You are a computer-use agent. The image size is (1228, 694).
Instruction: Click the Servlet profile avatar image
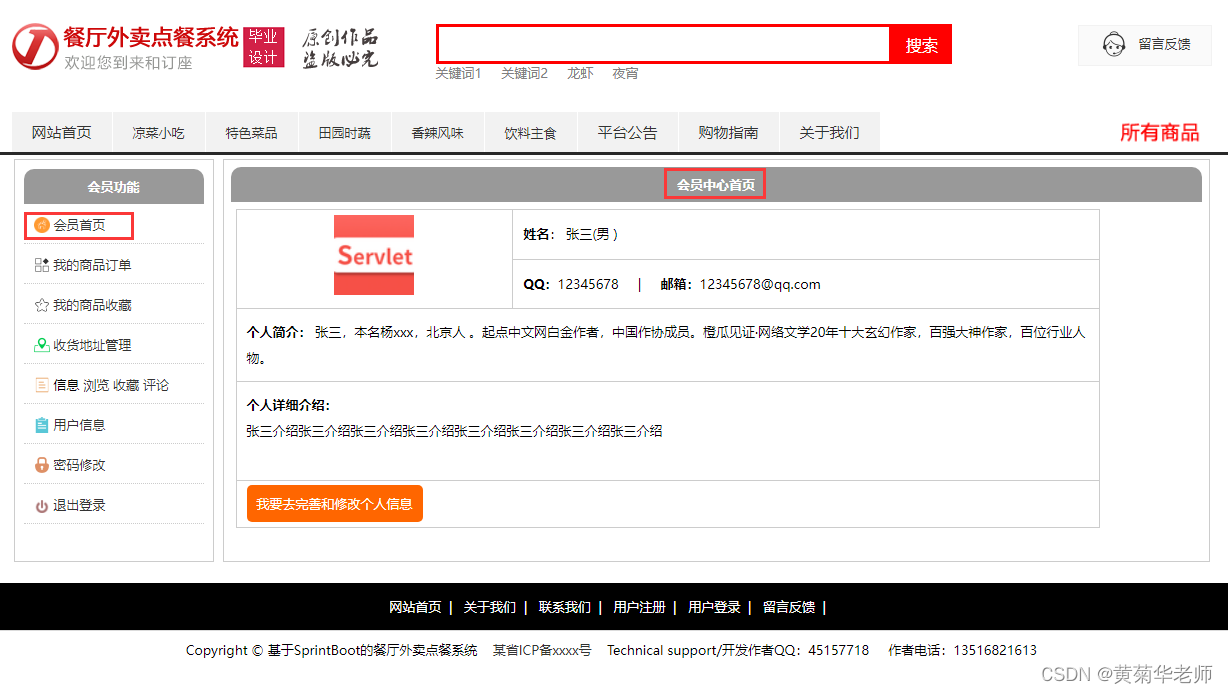point(374,255)
